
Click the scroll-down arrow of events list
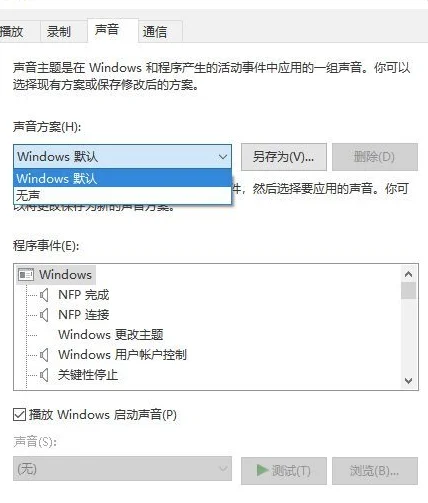[408, 381]
